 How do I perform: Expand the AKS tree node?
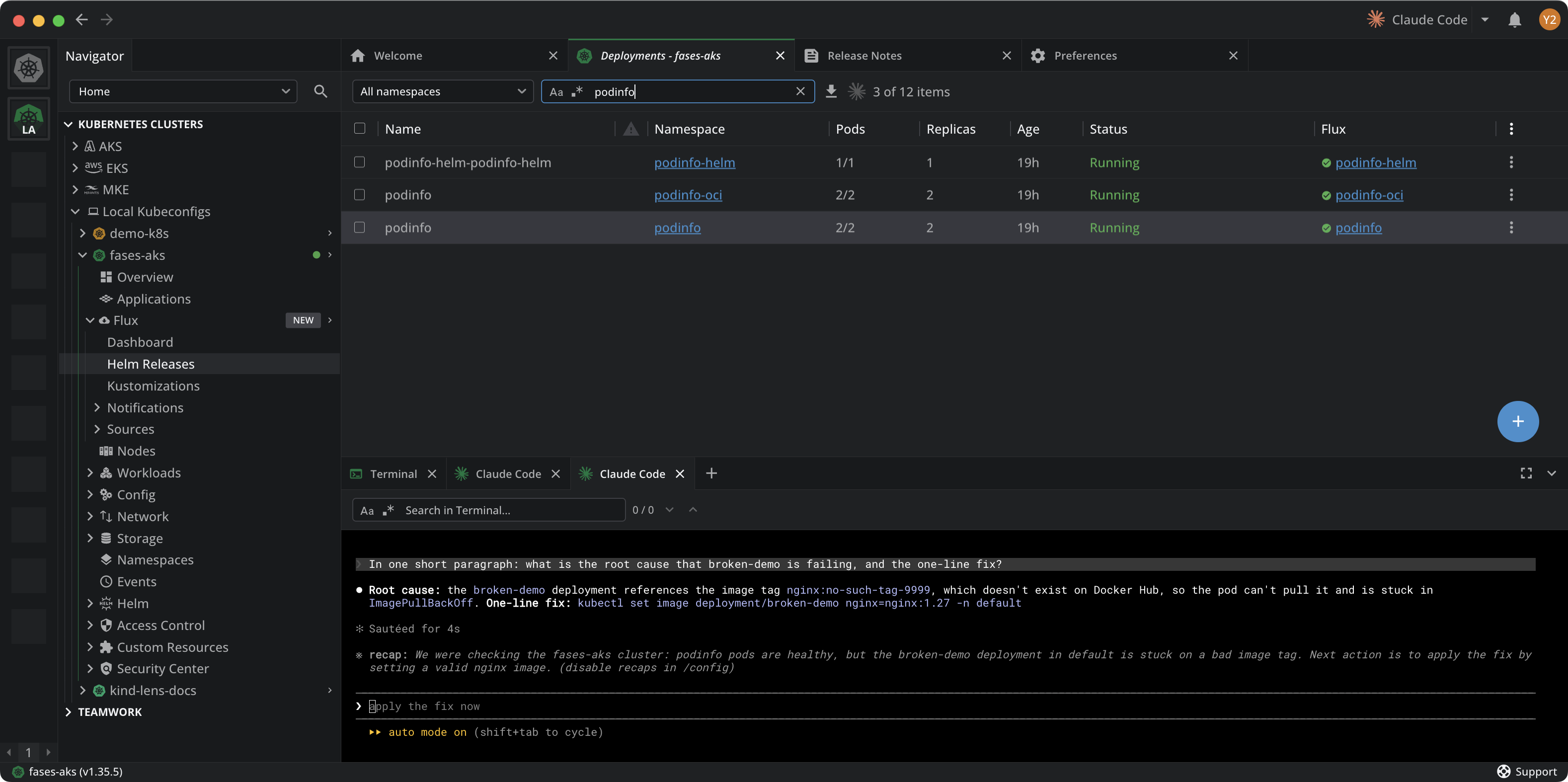coord(75,146)
